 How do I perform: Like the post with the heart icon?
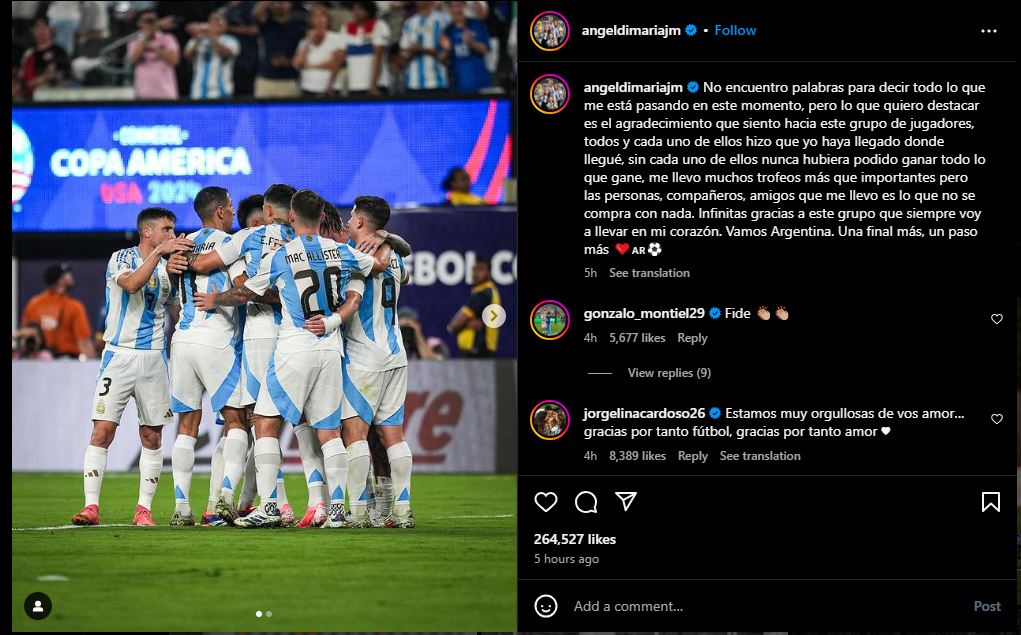tap(546, 501)
